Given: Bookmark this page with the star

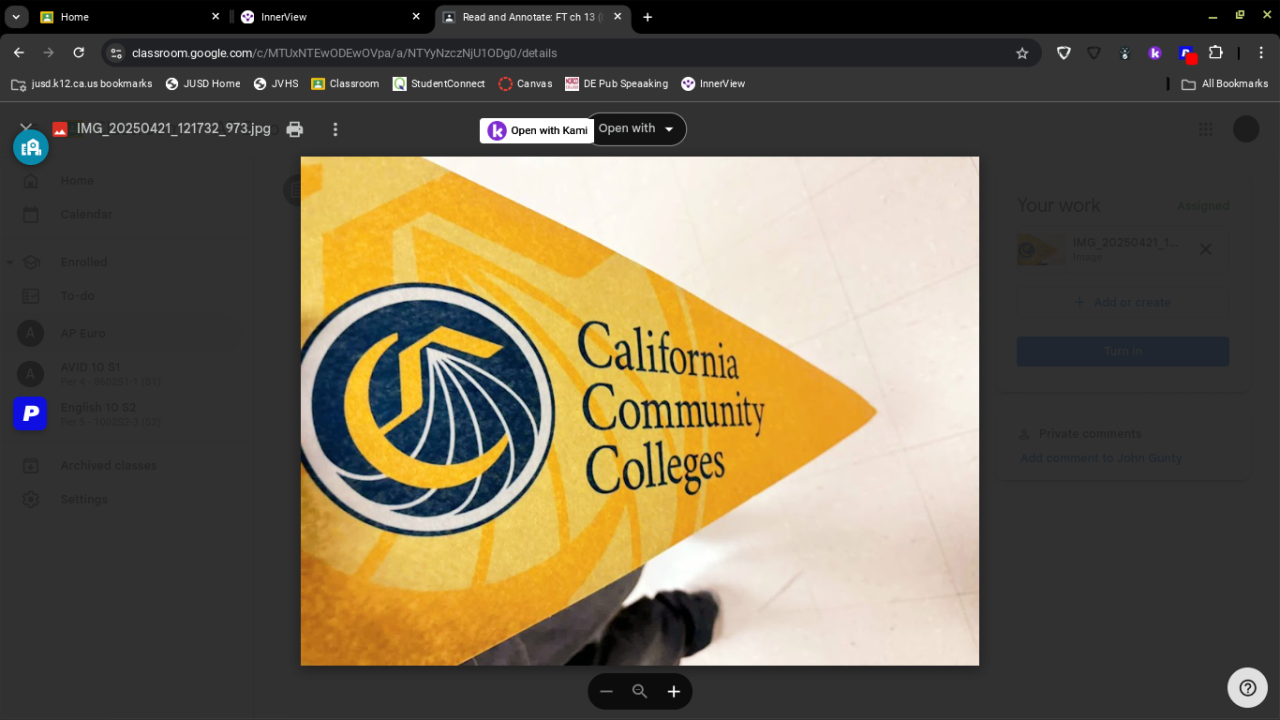Looking at the screenshot, I should [1022, 53].
